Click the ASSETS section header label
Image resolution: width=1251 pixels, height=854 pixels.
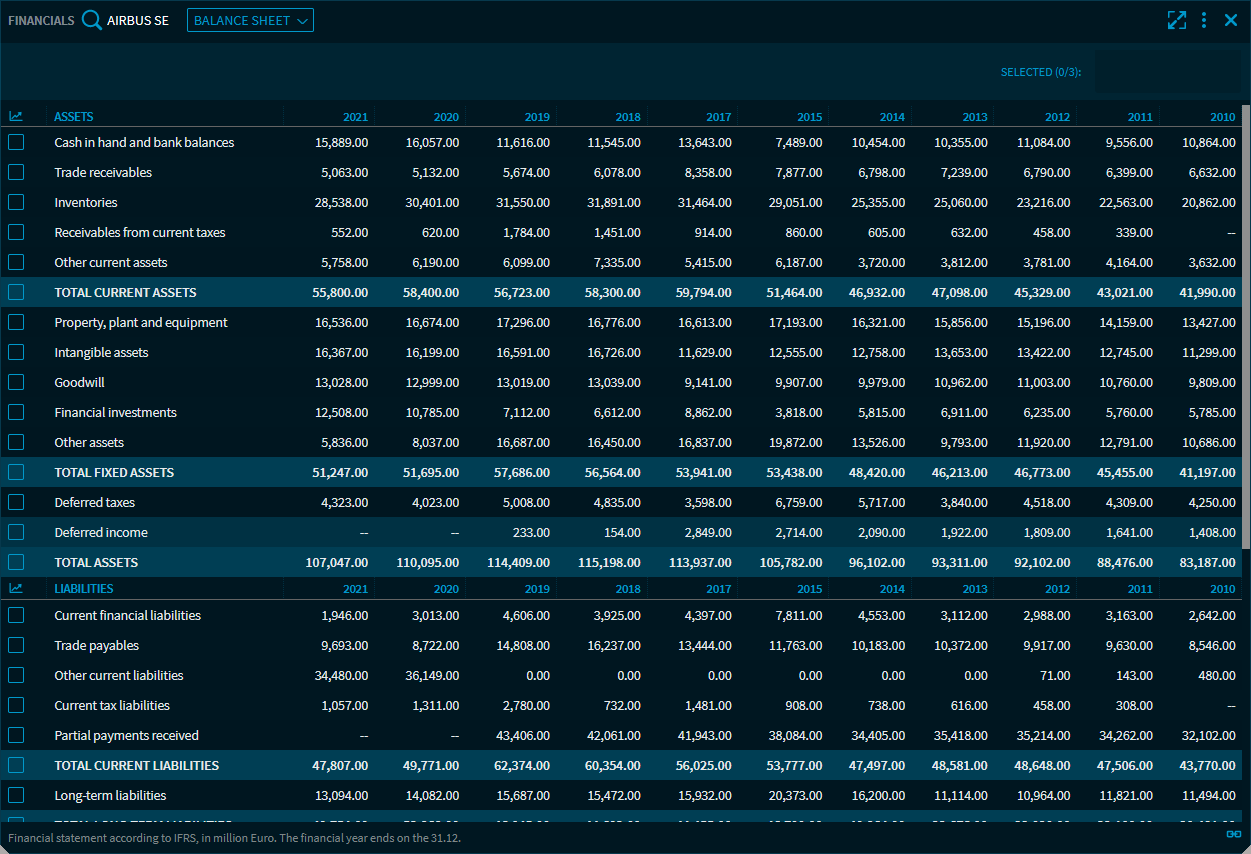(74, 117)
